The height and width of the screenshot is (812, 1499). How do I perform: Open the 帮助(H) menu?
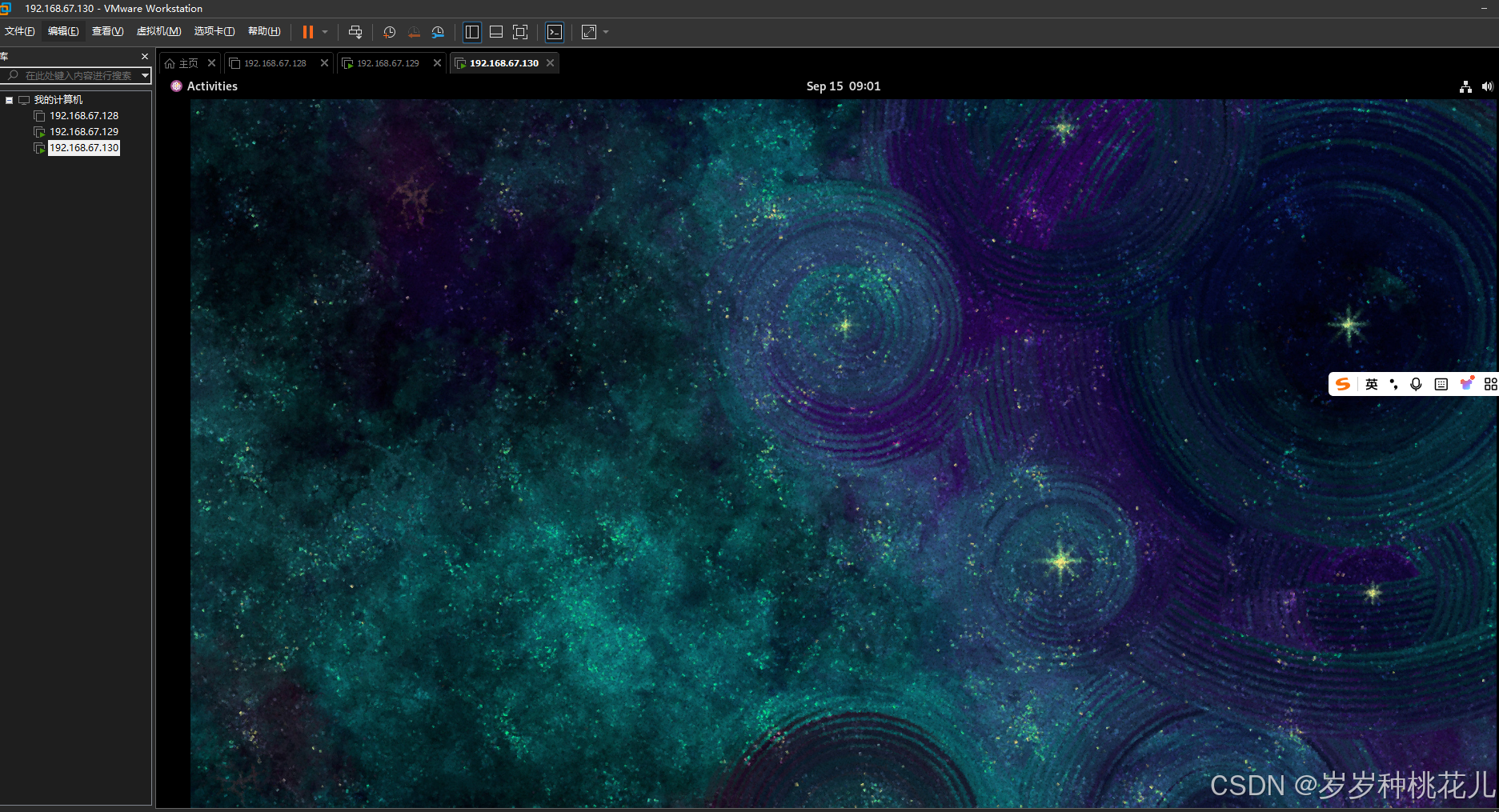264,31
